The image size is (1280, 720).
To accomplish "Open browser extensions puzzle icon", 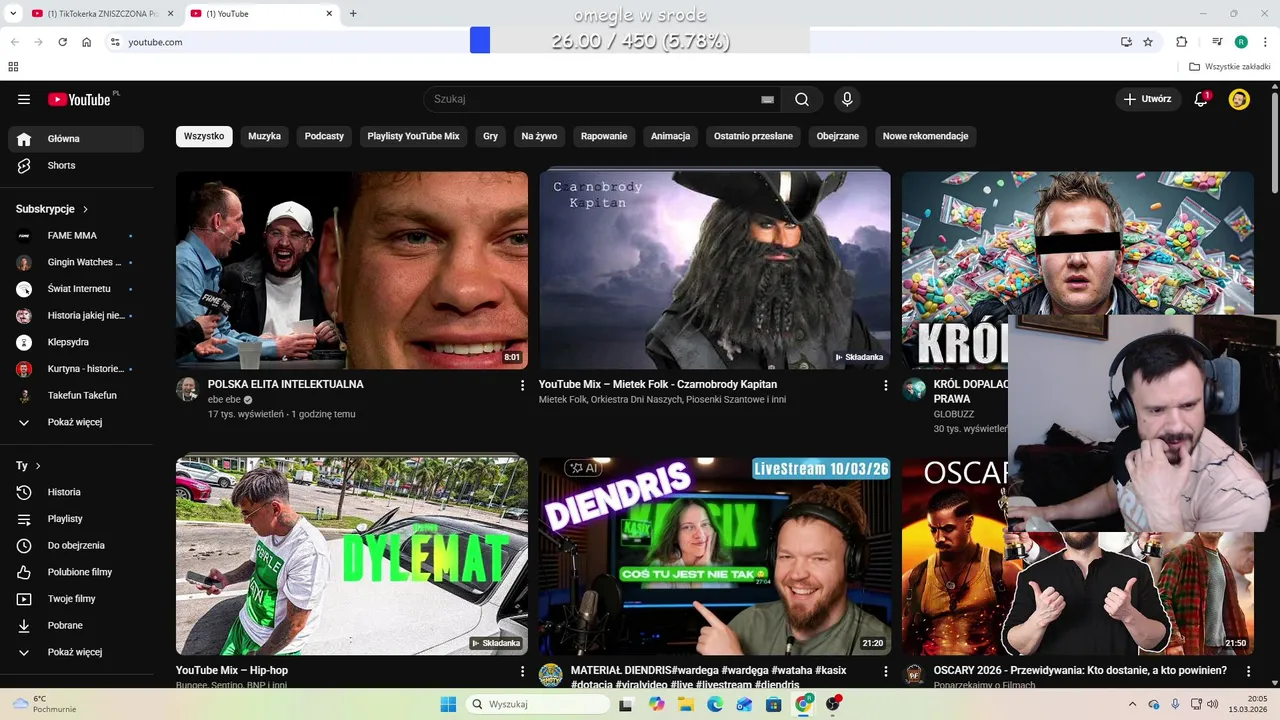I will 1182,42.
